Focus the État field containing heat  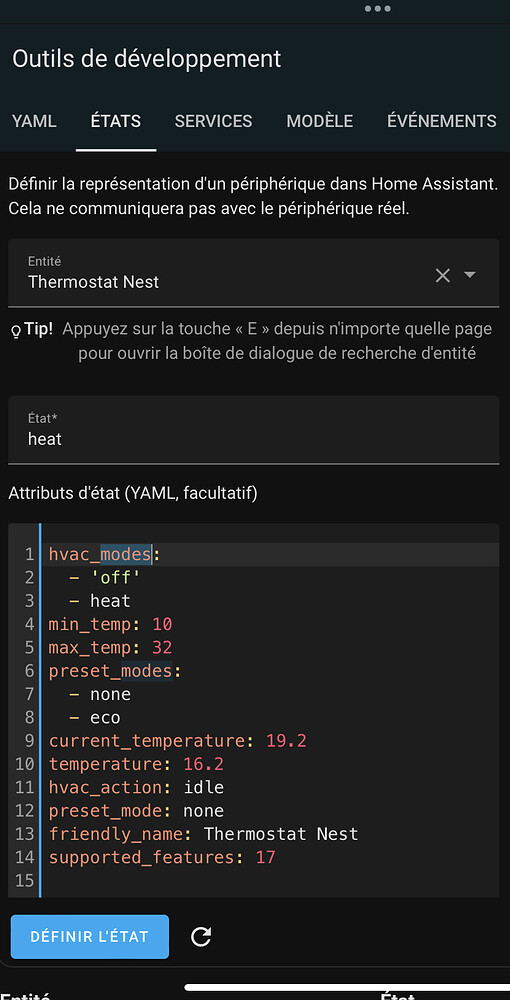click(254, 430)
